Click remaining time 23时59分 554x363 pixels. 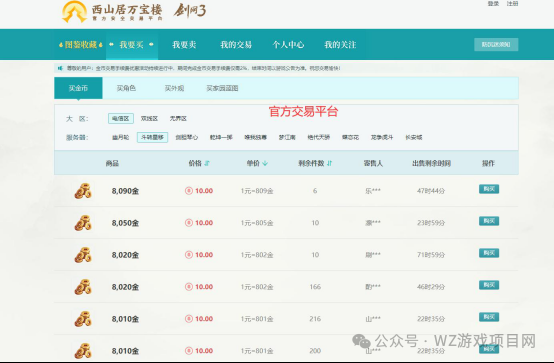[431, 223]
